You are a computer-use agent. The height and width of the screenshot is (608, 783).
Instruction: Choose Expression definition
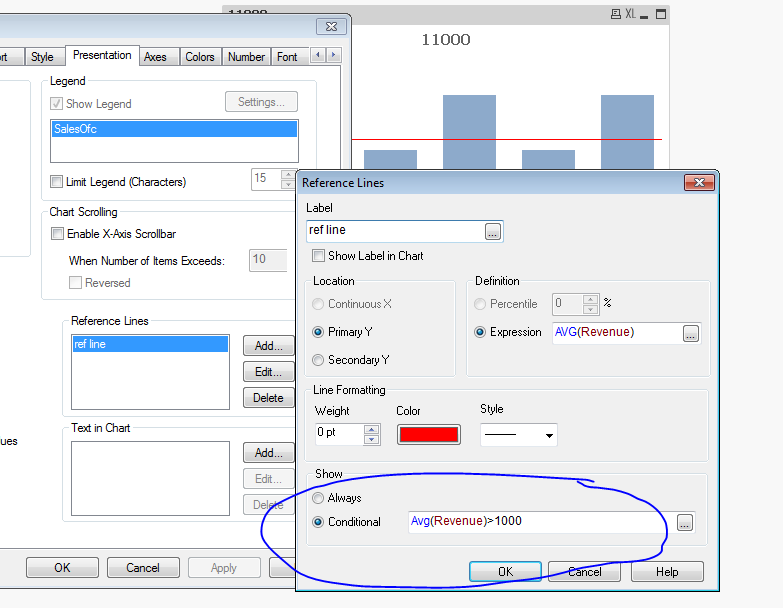pos(479,332)
